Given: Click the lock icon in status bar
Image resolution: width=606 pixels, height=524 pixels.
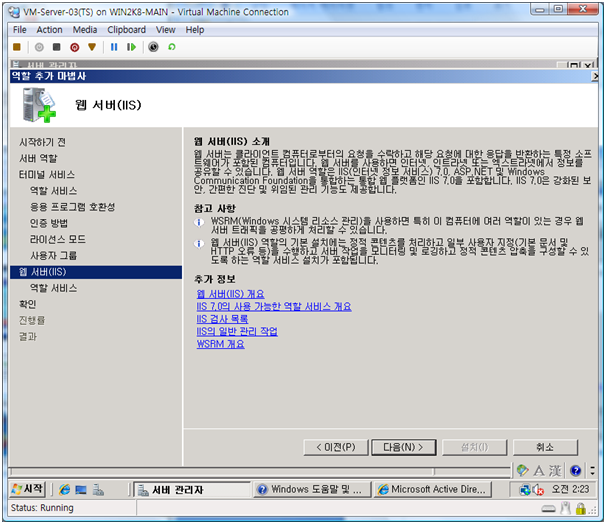Looking at the screenshot, I should pyautogui.click(x=580, y=509).
